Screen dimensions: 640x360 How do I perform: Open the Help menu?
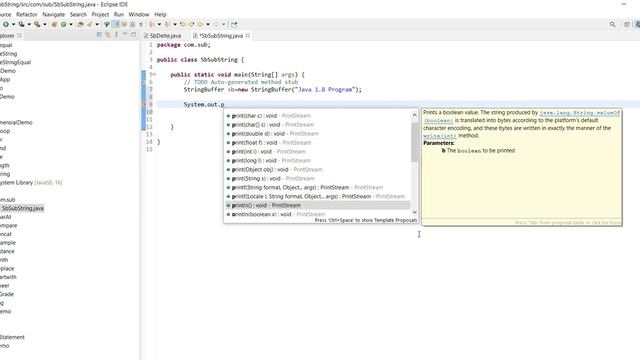pos(160,14)
